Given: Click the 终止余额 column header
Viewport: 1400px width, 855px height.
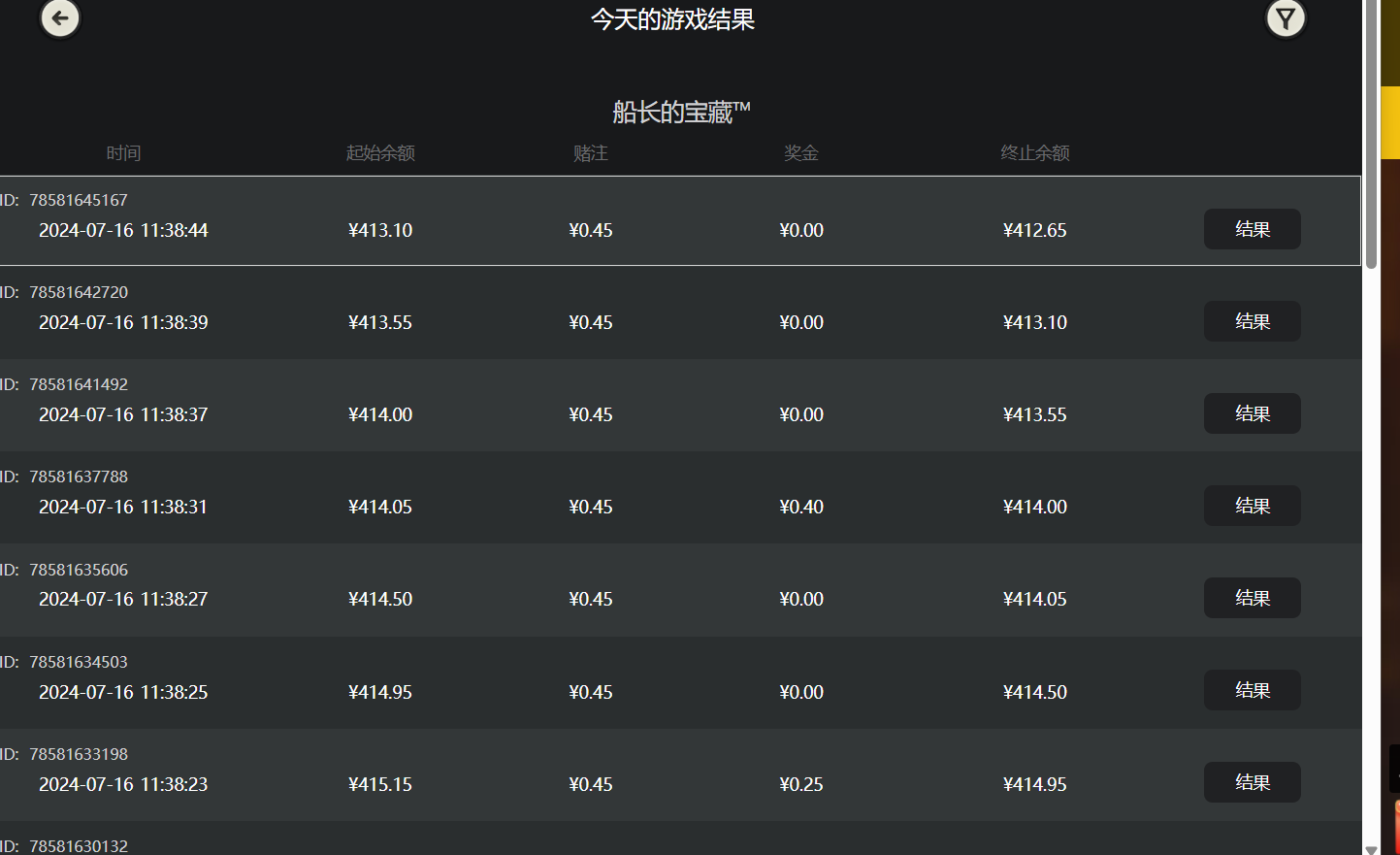Looking at the screenshot, I should pos(1034,153).
